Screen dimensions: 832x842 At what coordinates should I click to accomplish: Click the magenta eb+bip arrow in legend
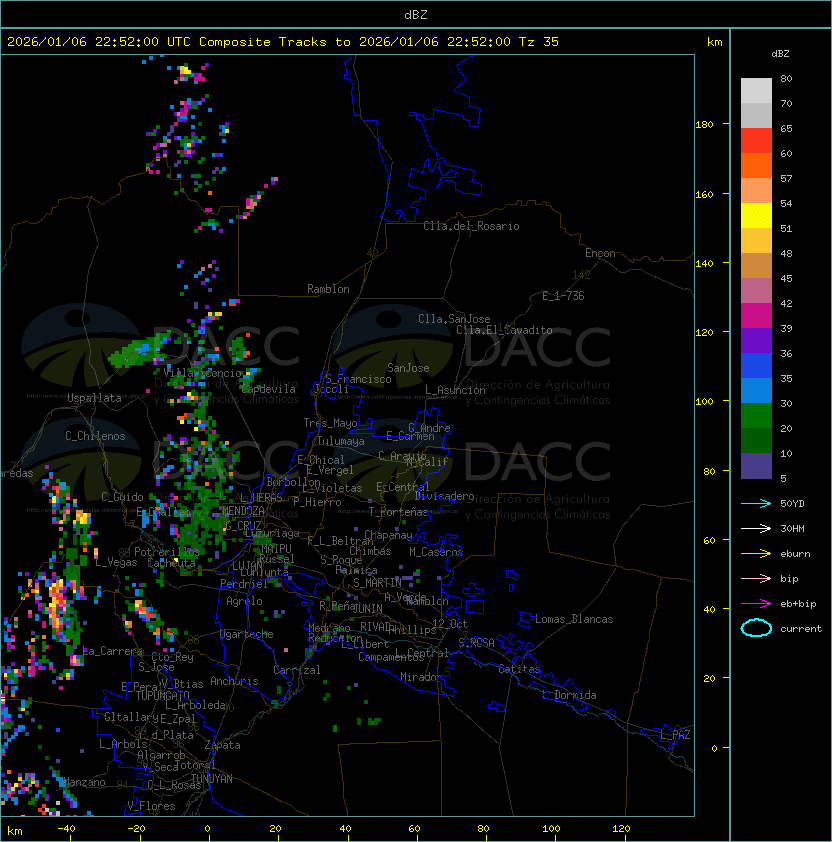point(756,604)
